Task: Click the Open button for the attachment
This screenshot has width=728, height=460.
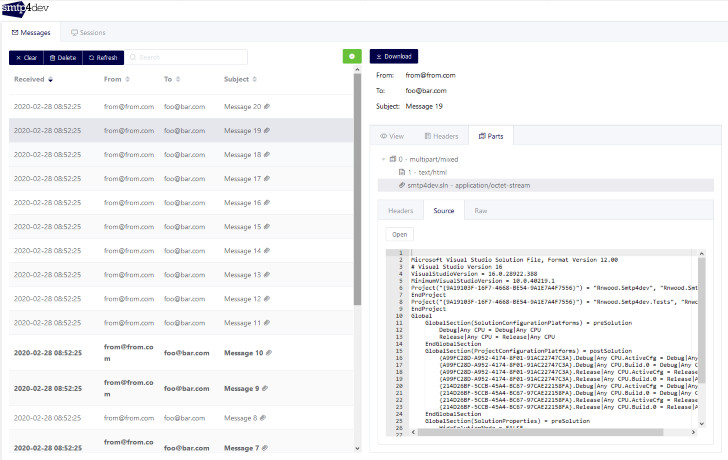Action: (x=399, y=234)
